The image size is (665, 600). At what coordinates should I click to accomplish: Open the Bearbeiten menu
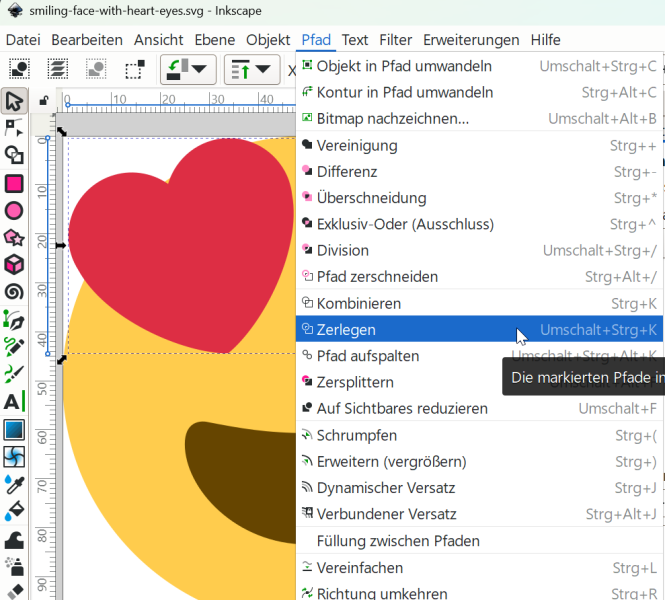87,40
